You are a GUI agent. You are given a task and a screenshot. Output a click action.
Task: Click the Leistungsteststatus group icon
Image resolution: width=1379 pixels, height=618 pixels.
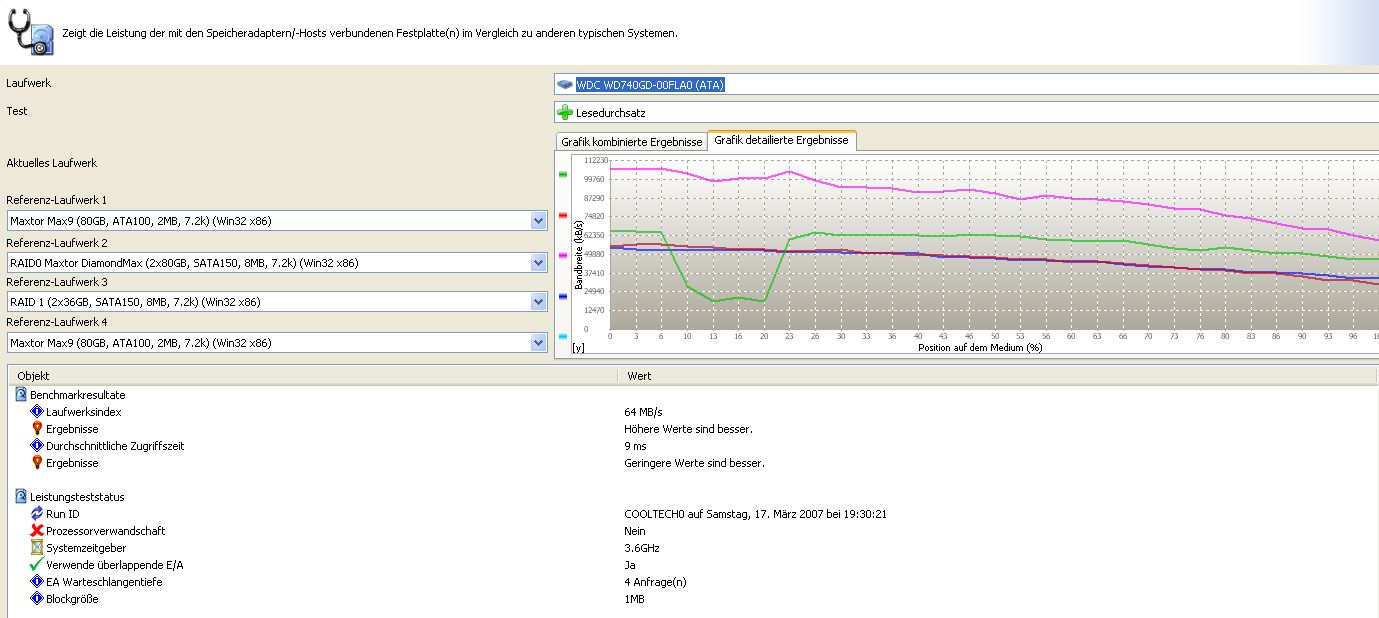click(21, 497)
